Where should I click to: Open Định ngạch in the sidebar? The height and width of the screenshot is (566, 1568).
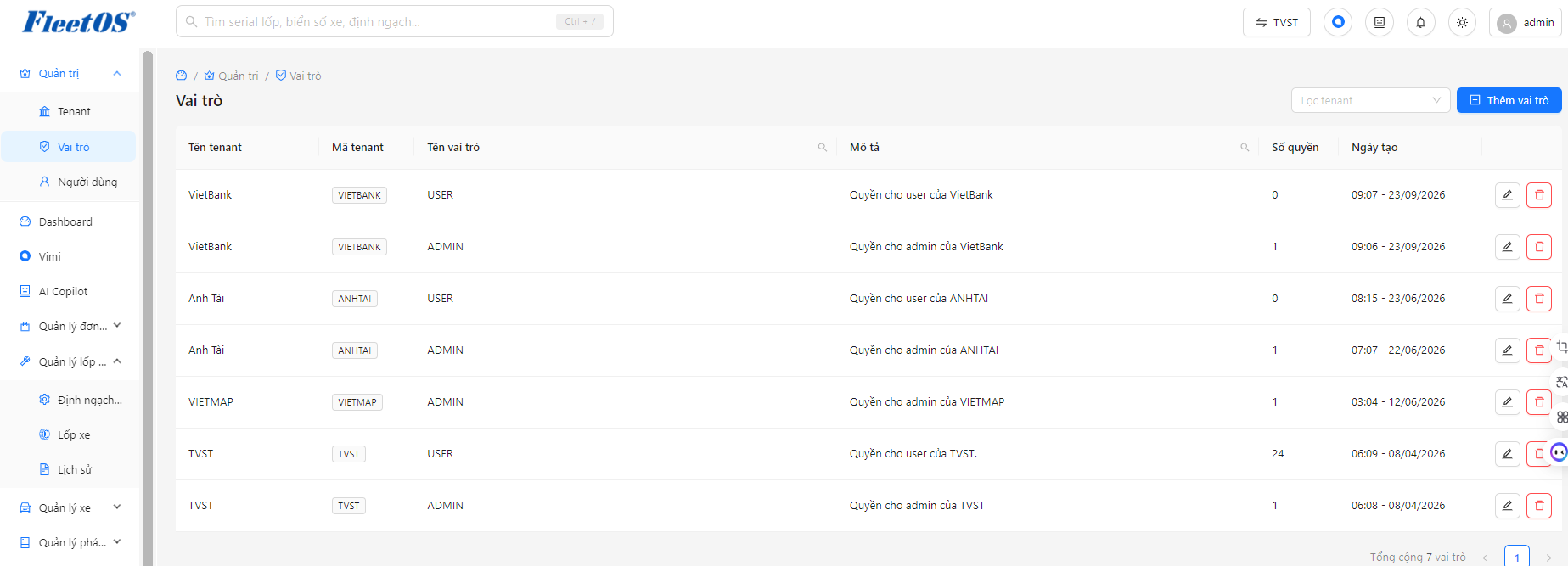(x=69, y=400)
